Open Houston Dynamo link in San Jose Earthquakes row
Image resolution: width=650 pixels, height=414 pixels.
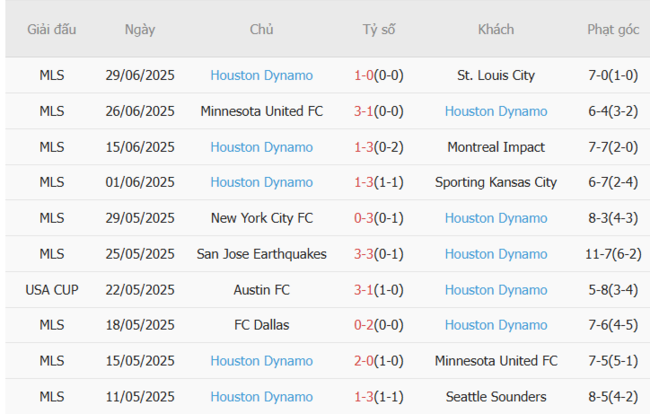pyautogui.click(x=496, y=254)
